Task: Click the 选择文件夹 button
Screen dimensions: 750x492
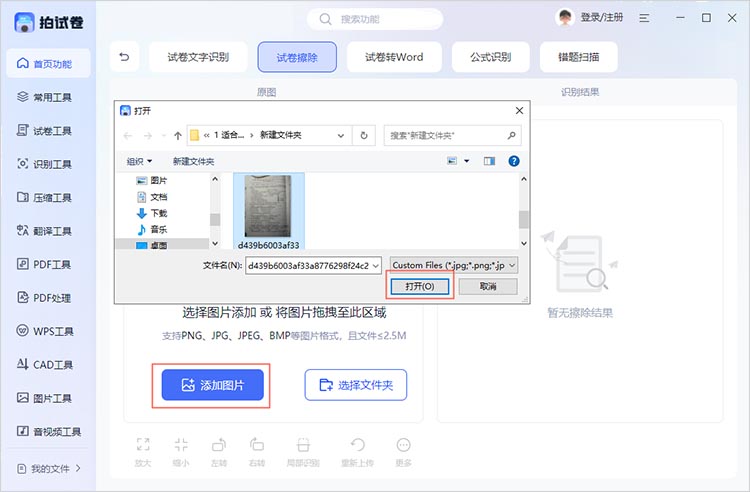Action: tap(356, 385)
